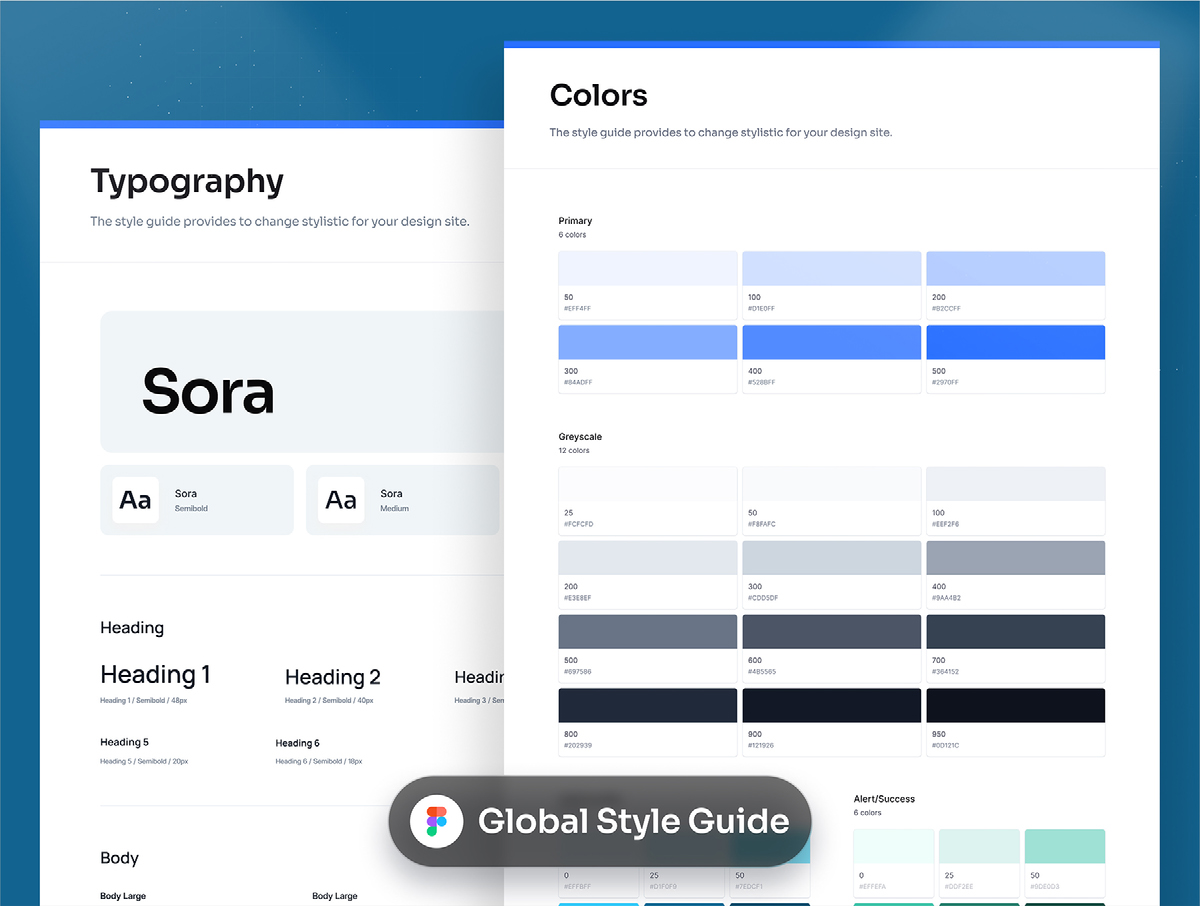Image resolution: width=1200 pixels, height=906 pixels.
Task: Click the Colors page title
Action: [x=599, y=95]
